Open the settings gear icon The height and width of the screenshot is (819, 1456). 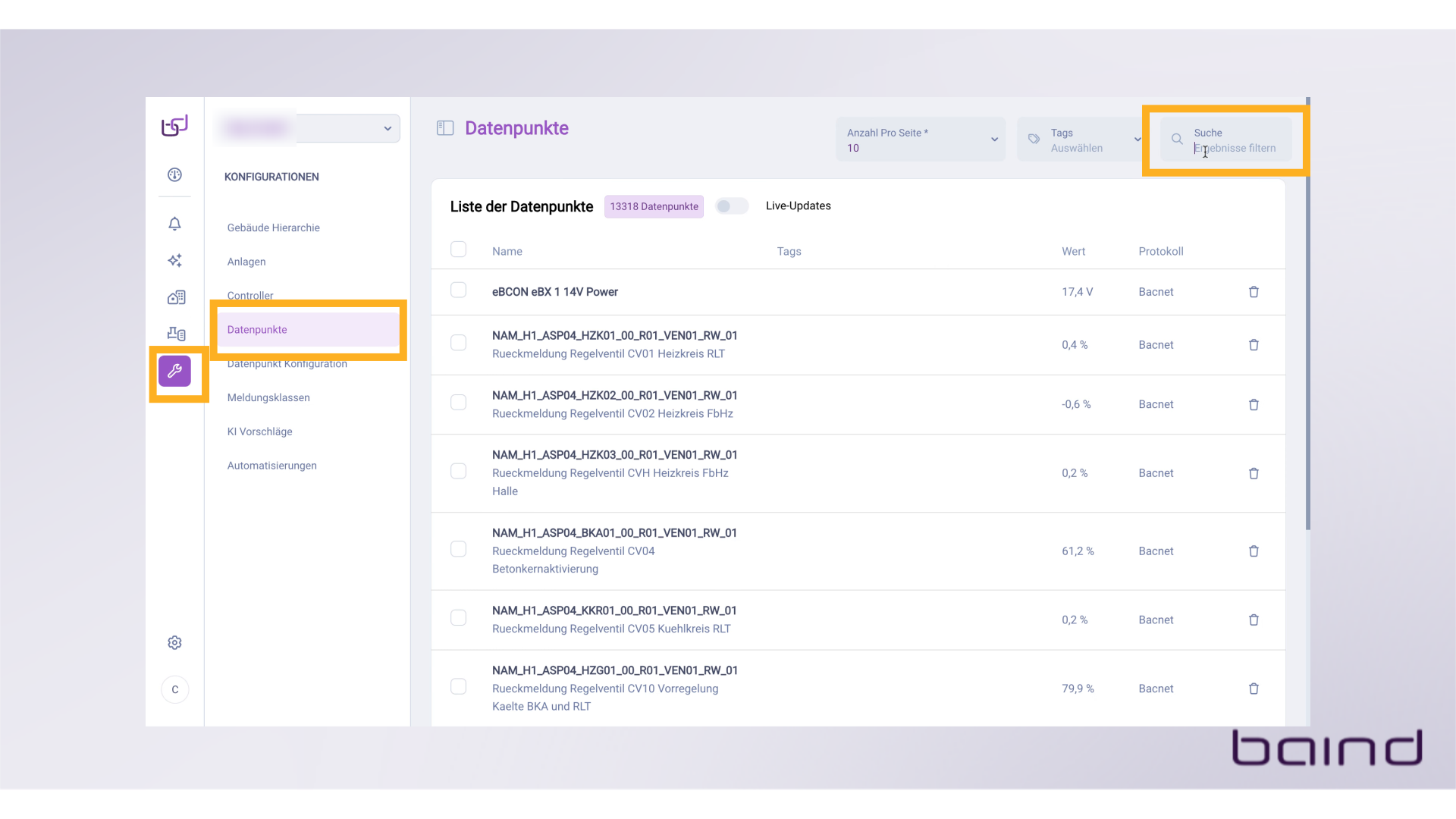(174, 642)
